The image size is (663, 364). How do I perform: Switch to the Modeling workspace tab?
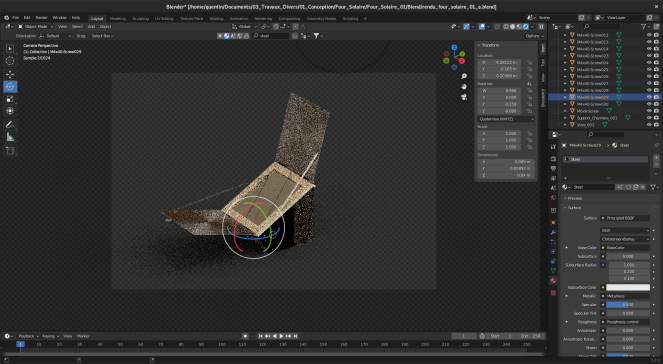(118, 19)
